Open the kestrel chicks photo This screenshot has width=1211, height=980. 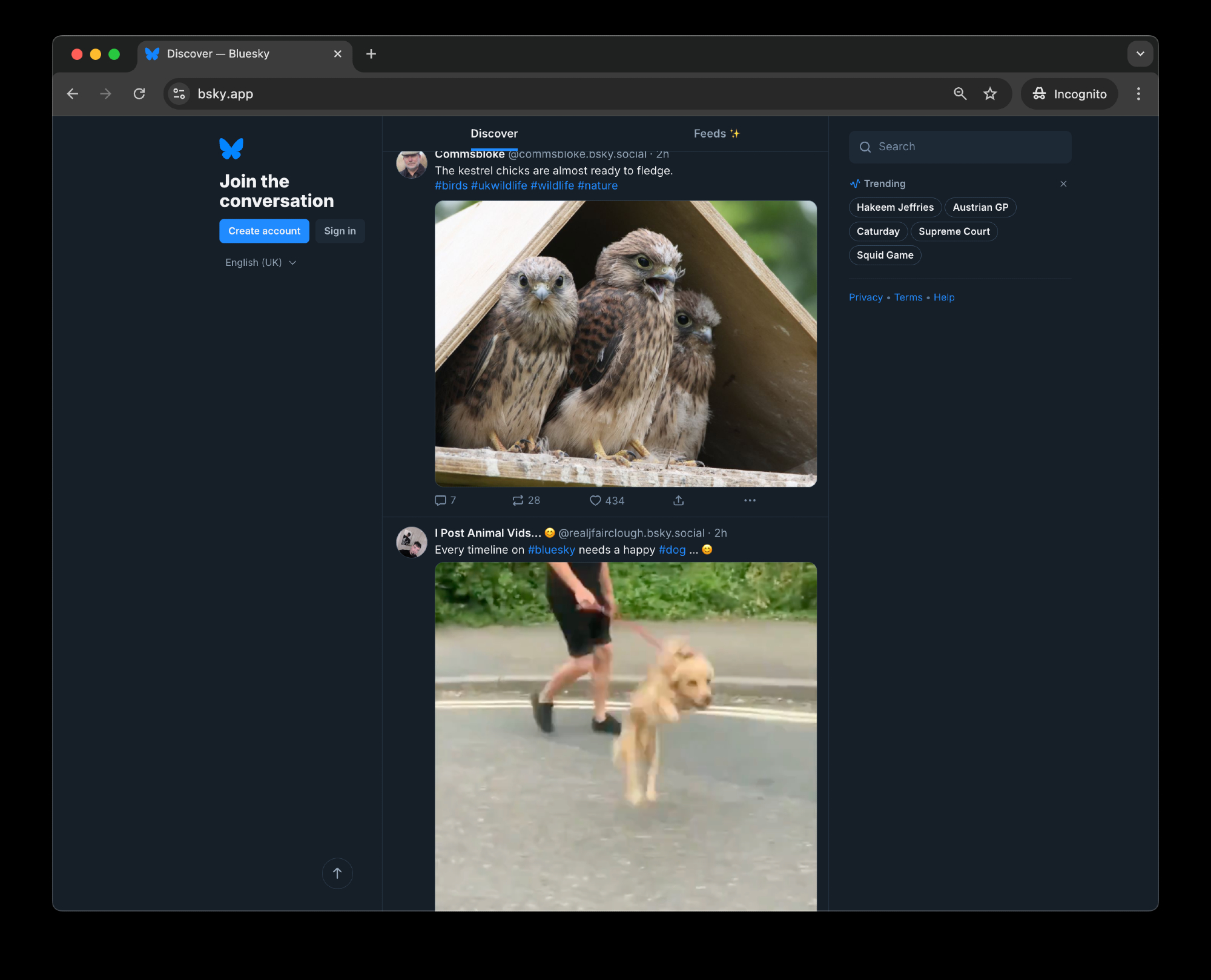coord(625,343)
